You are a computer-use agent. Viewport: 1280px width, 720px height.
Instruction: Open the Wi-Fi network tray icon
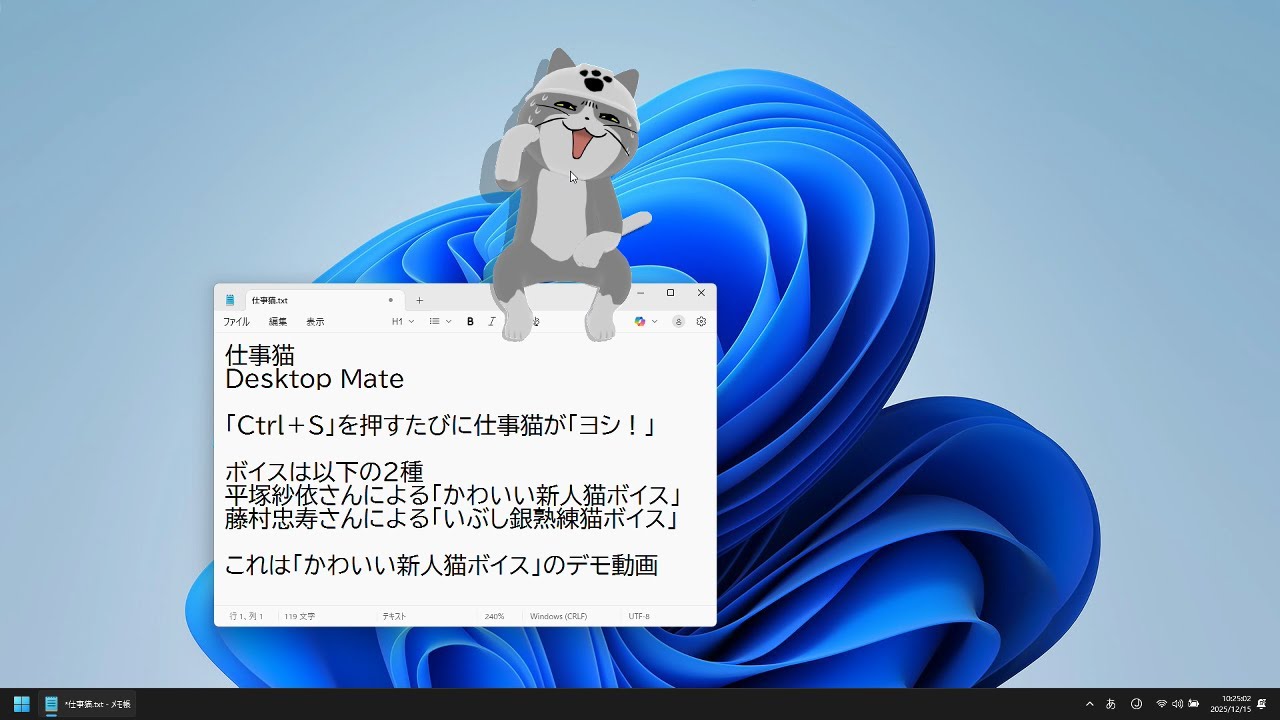1162,704
